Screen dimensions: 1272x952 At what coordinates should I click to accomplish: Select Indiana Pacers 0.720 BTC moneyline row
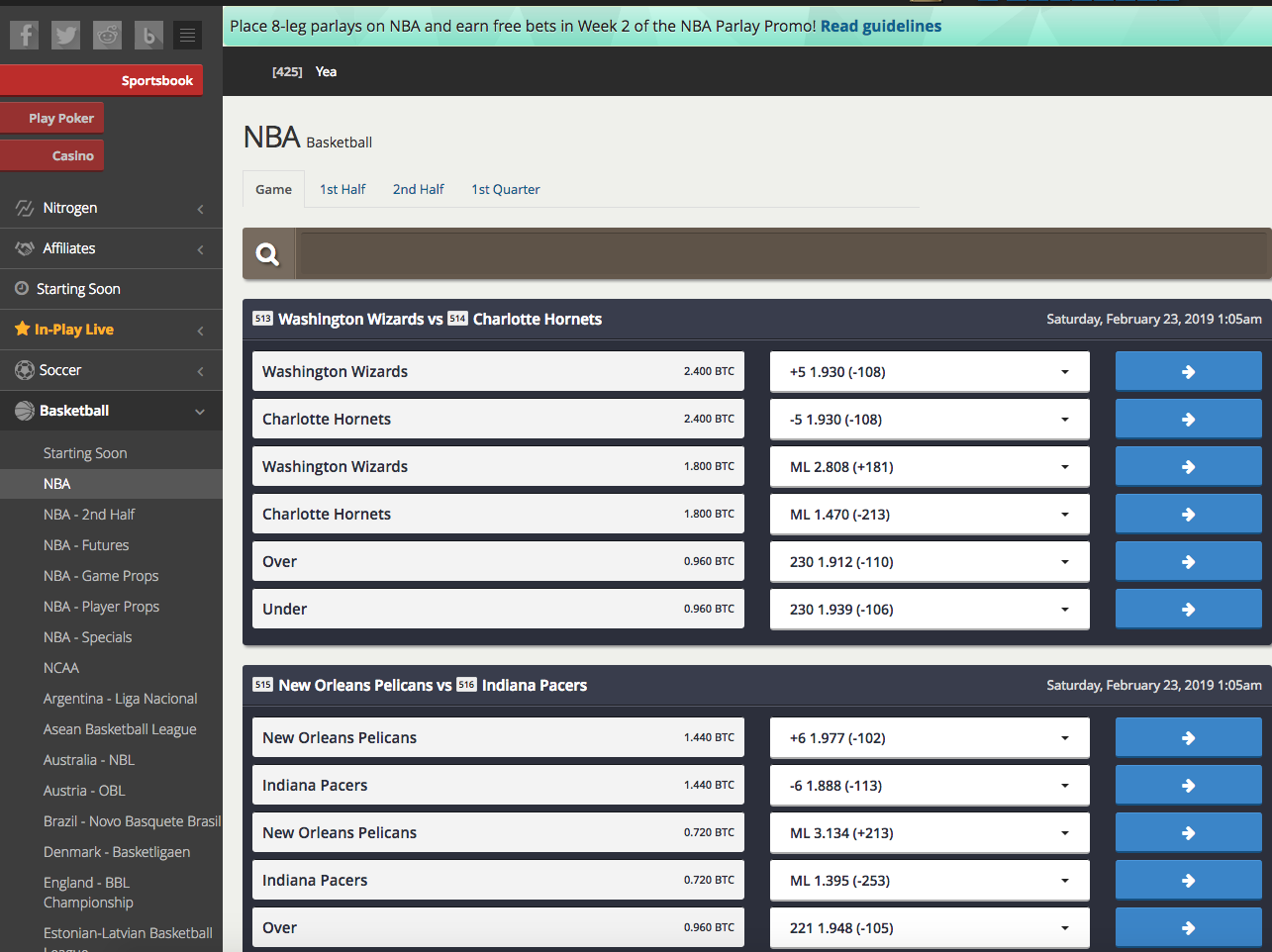pos(498,881)
